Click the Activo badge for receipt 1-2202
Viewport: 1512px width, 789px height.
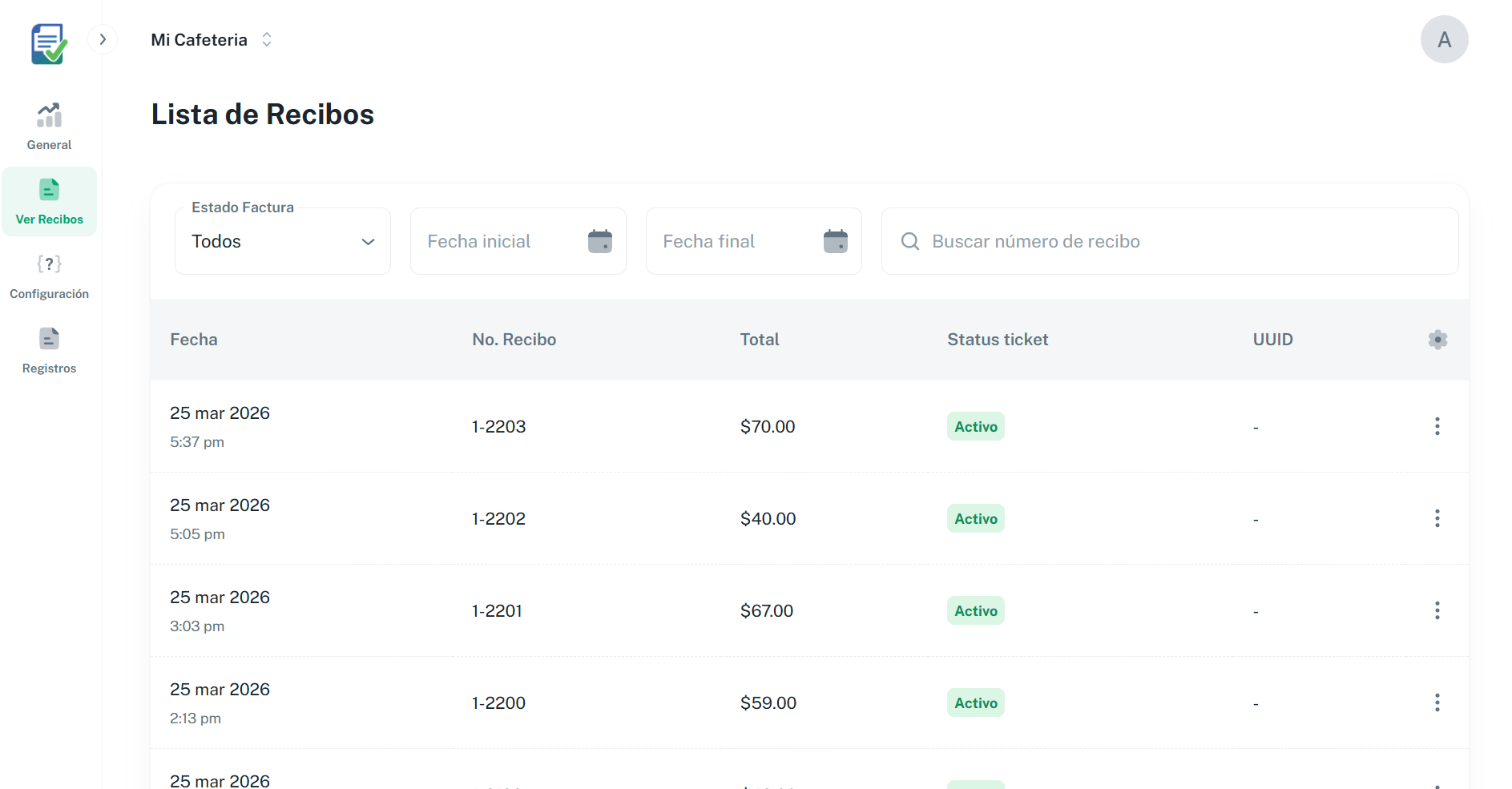click(976, 518)
